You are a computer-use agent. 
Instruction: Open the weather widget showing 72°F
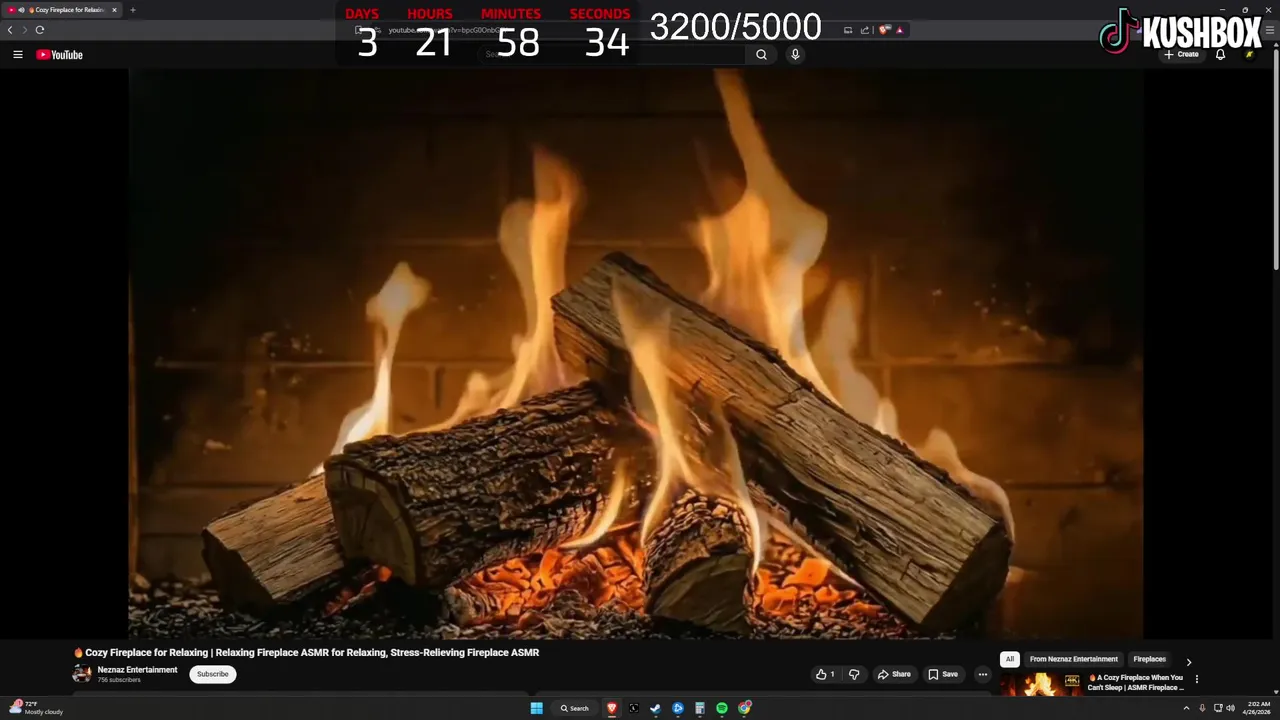[38, 708]
